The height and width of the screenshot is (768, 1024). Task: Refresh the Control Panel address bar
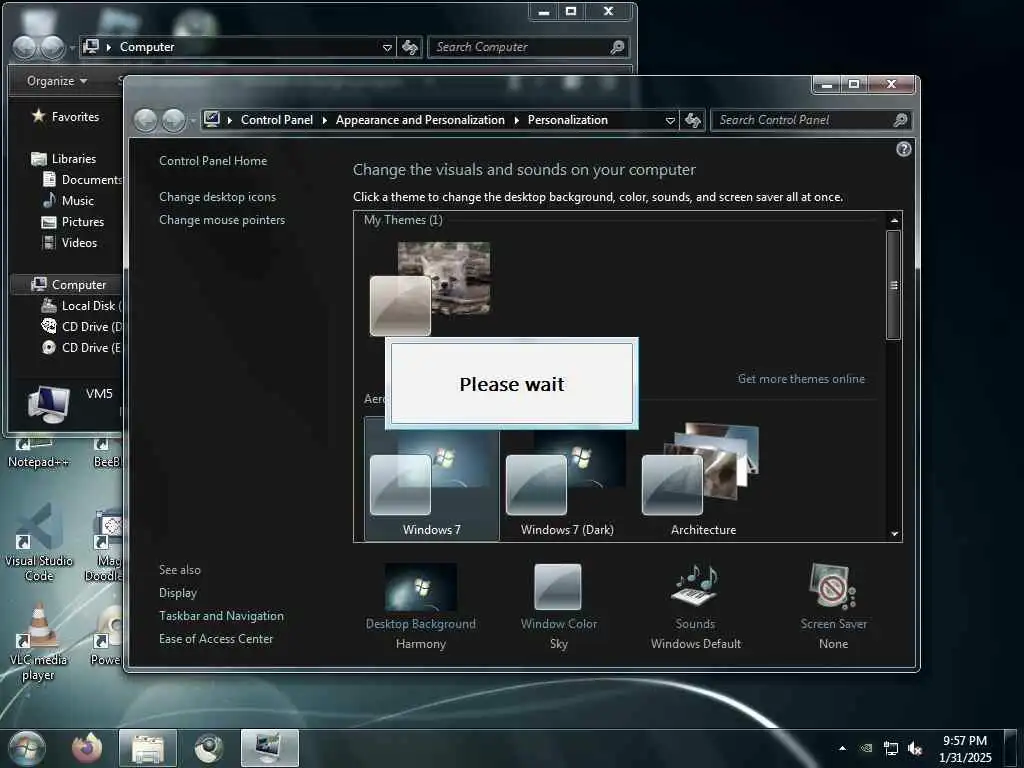point(692,120)
